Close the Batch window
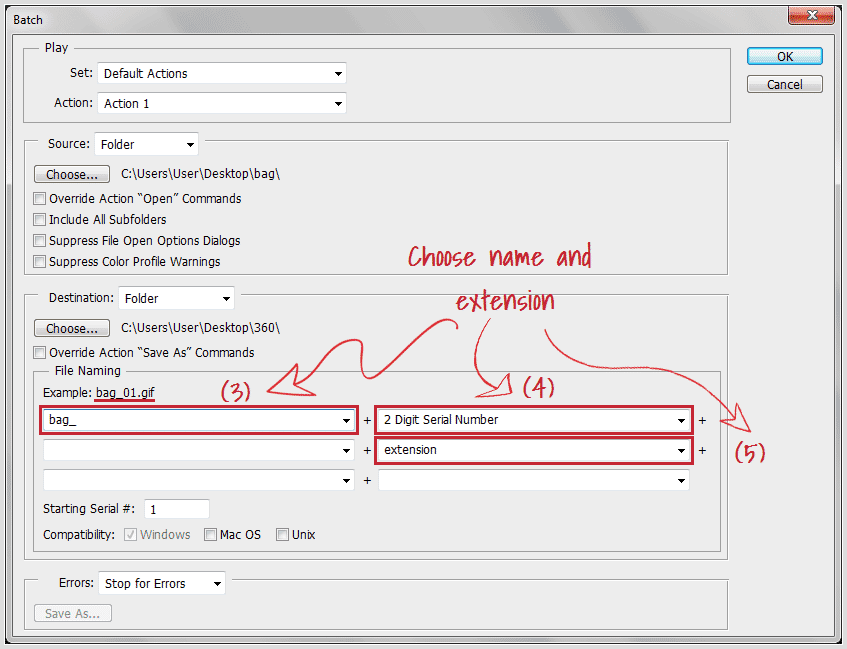This screenshot has width=847, height=649. 811,15
